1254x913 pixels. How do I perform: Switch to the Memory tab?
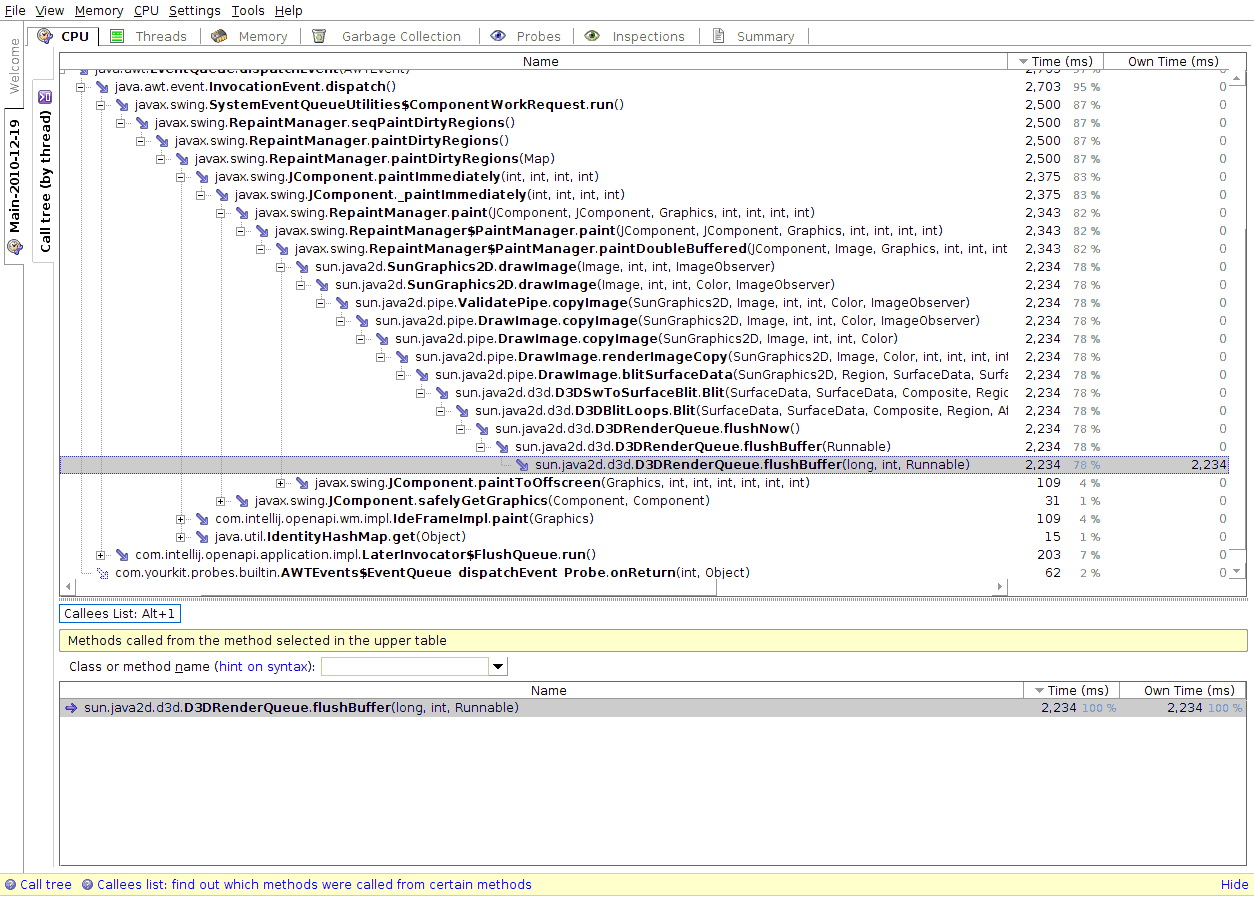pos(251,36)
